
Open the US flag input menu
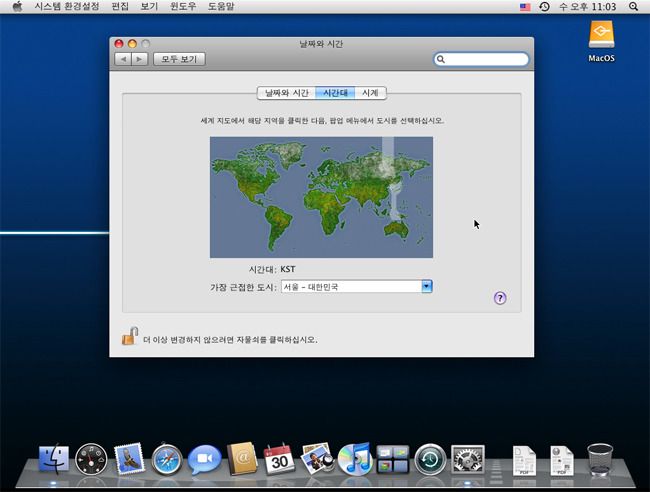pyautogui.click(x=525, y=7)
